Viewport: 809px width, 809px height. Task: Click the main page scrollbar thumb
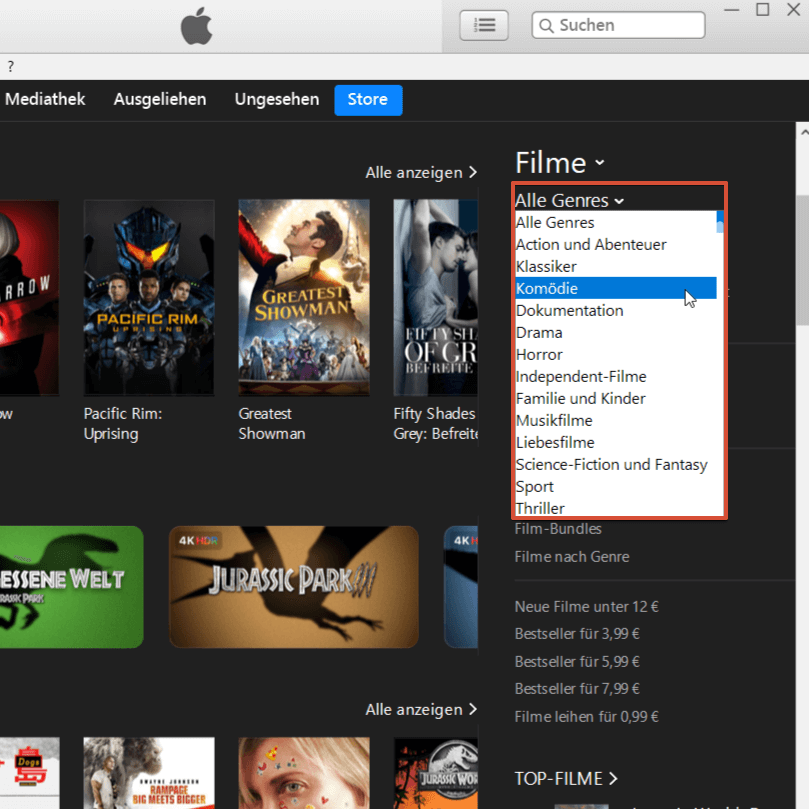tap(803, 261)
